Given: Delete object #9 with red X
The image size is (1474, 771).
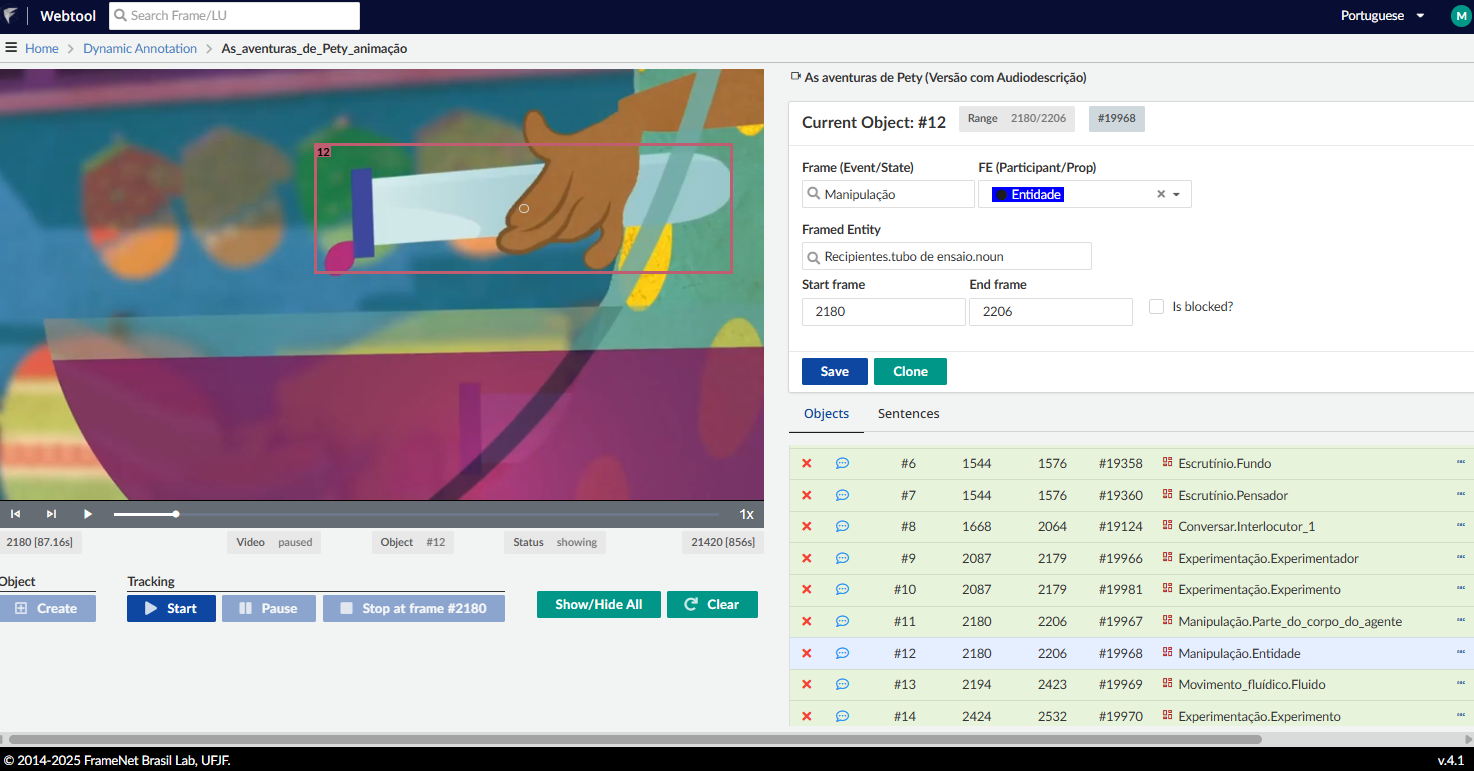Looking at the screenshot, I should click(806, 558).
